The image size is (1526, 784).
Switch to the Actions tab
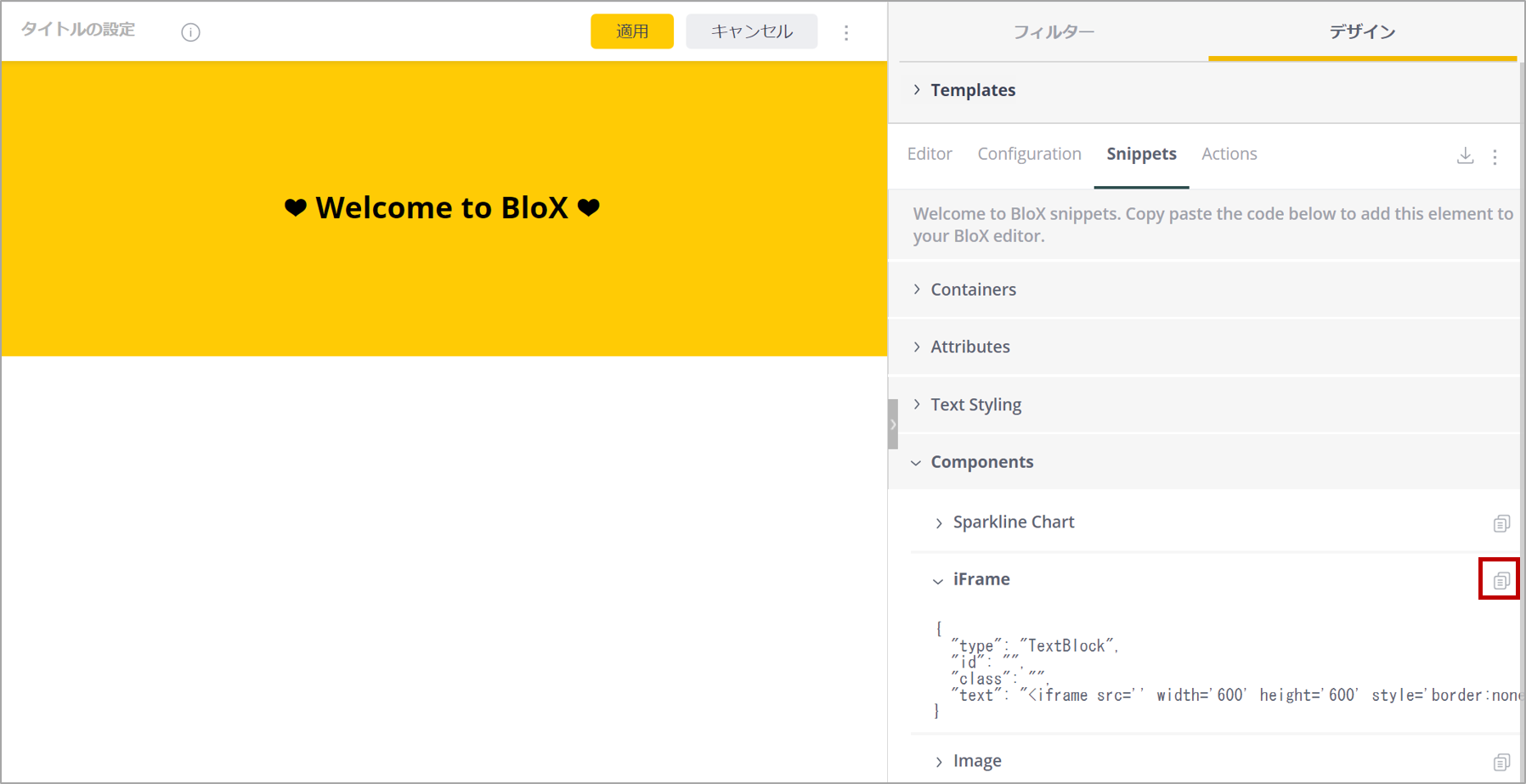(x=1229, y=154)
